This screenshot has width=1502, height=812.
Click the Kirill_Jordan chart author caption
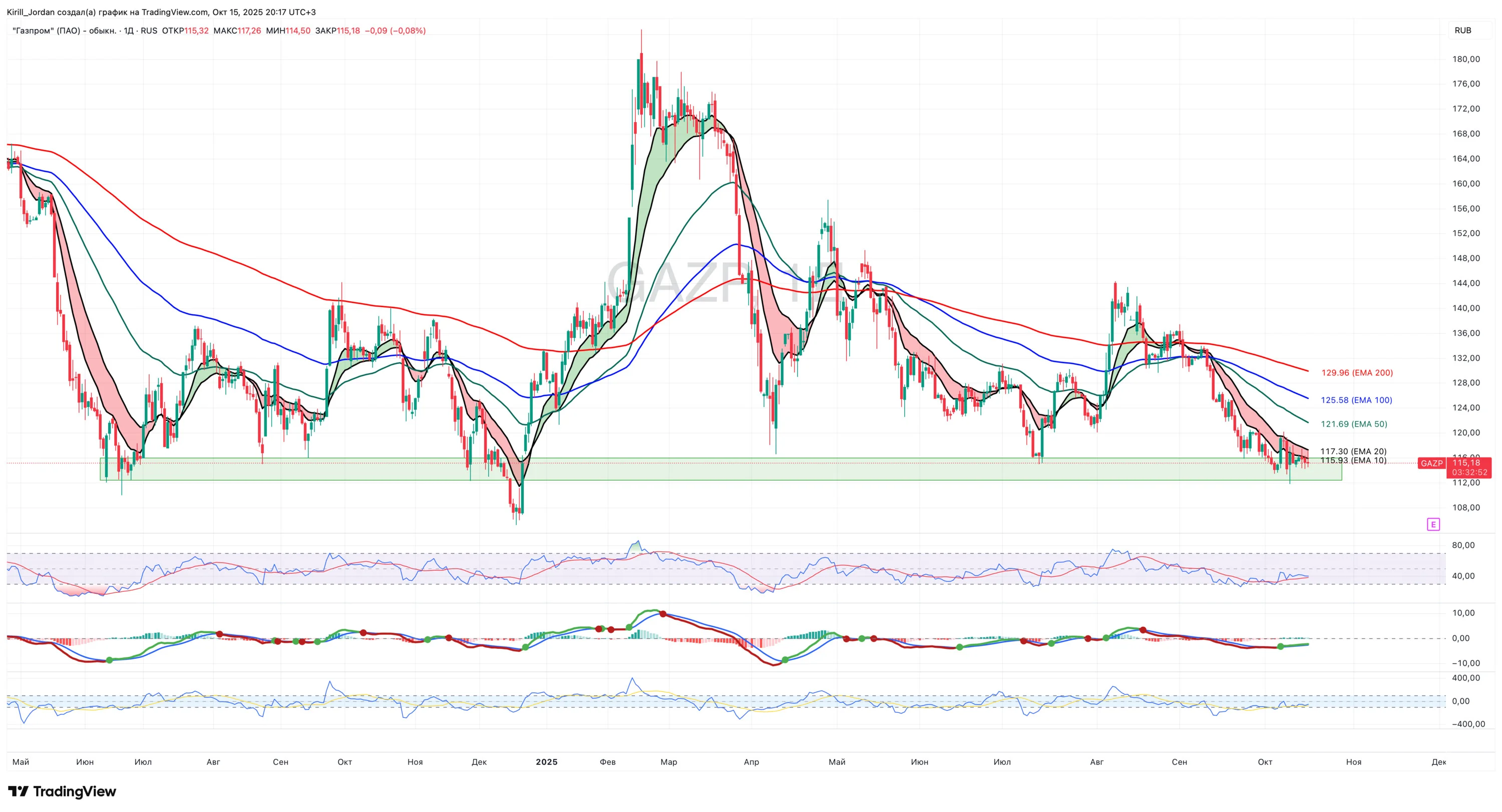click(161, 12)
